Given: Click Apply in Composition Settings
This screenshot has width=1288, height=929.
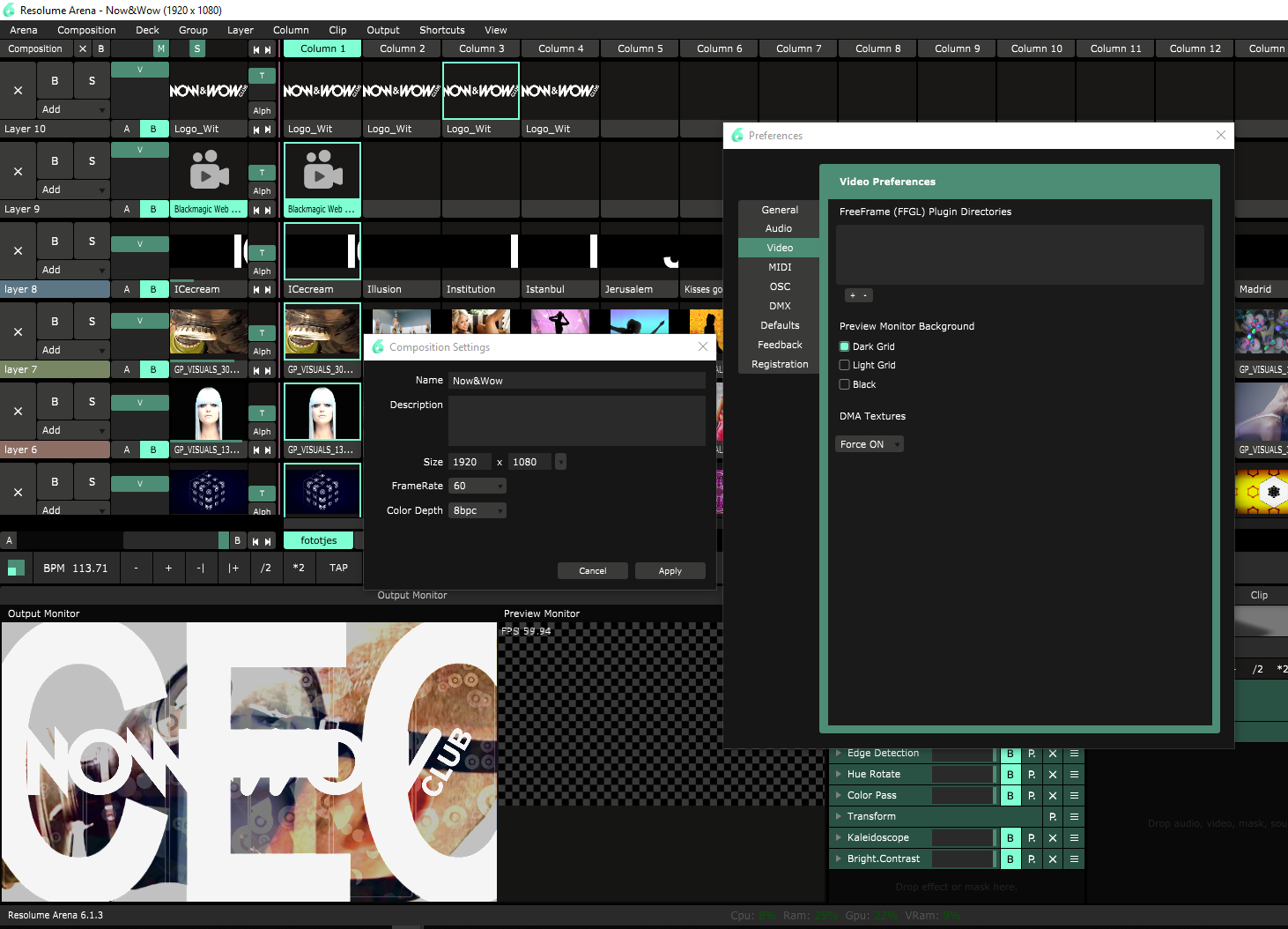Looking at the screenshot, I should click(x=670, y=571).
